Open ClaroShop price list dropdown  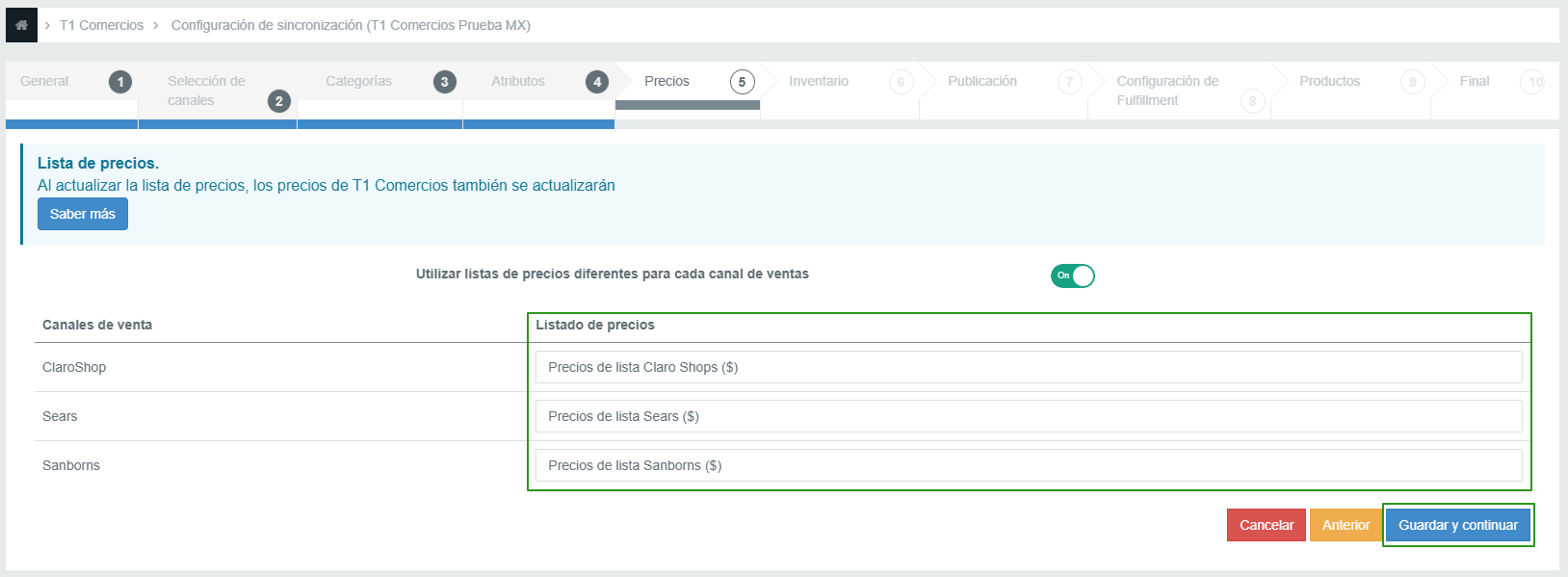click(1029, 367)
